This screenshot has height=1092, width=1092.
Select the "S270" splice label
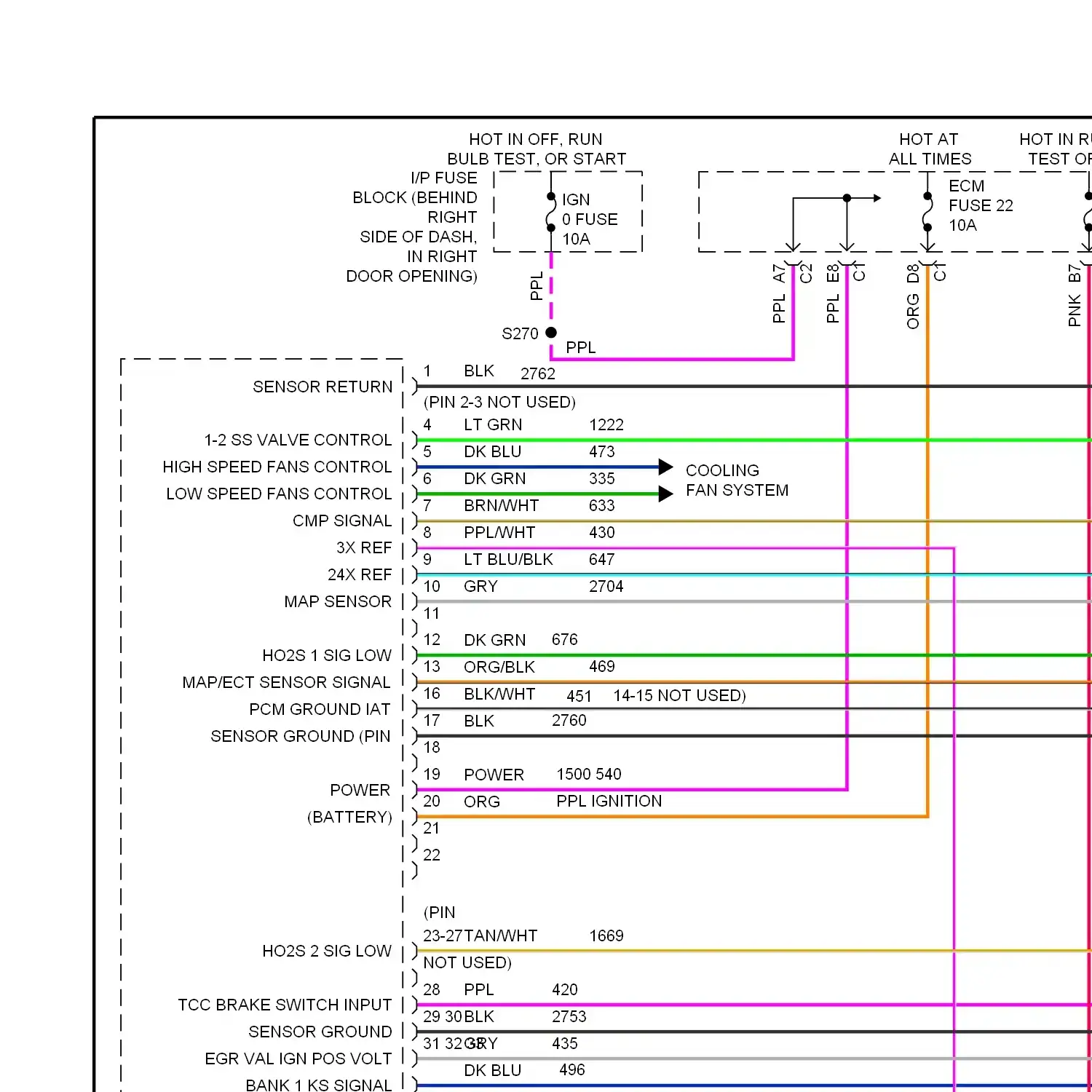coord(520,333)
